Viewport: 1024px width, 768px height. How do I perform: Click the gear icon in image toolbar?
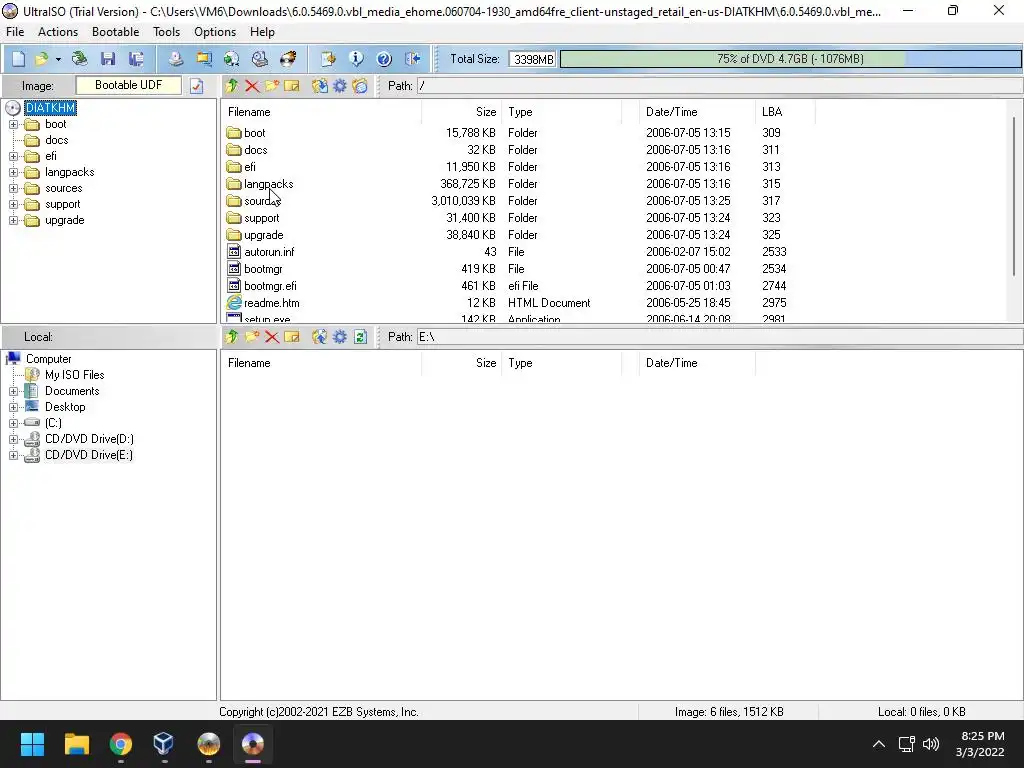tap(340, 86)
